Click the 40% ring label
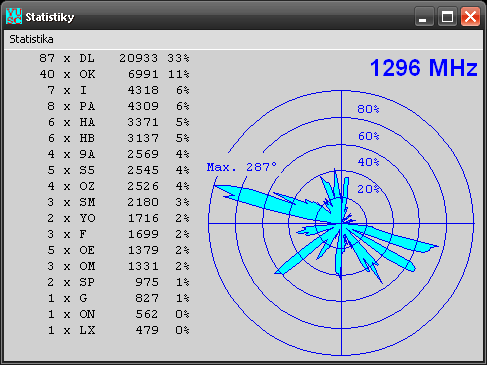The image size is (487, 365). 368,162
